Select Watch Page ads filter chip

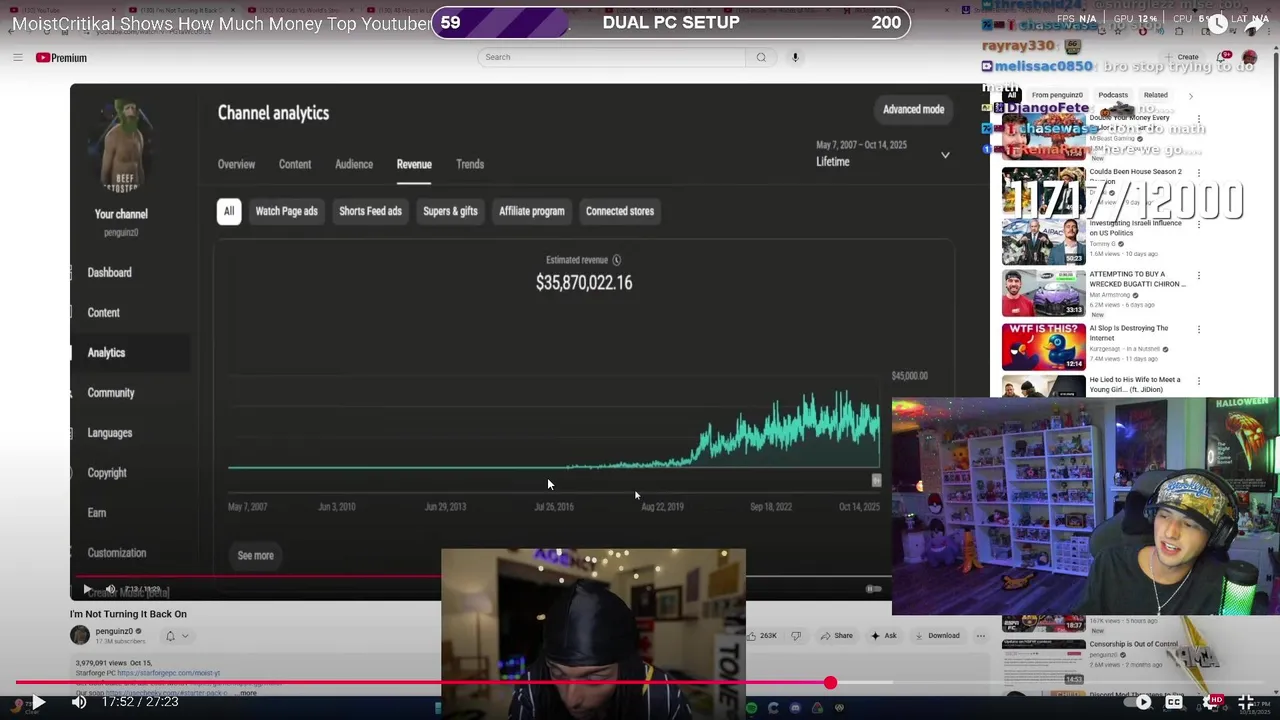[286, 211]
